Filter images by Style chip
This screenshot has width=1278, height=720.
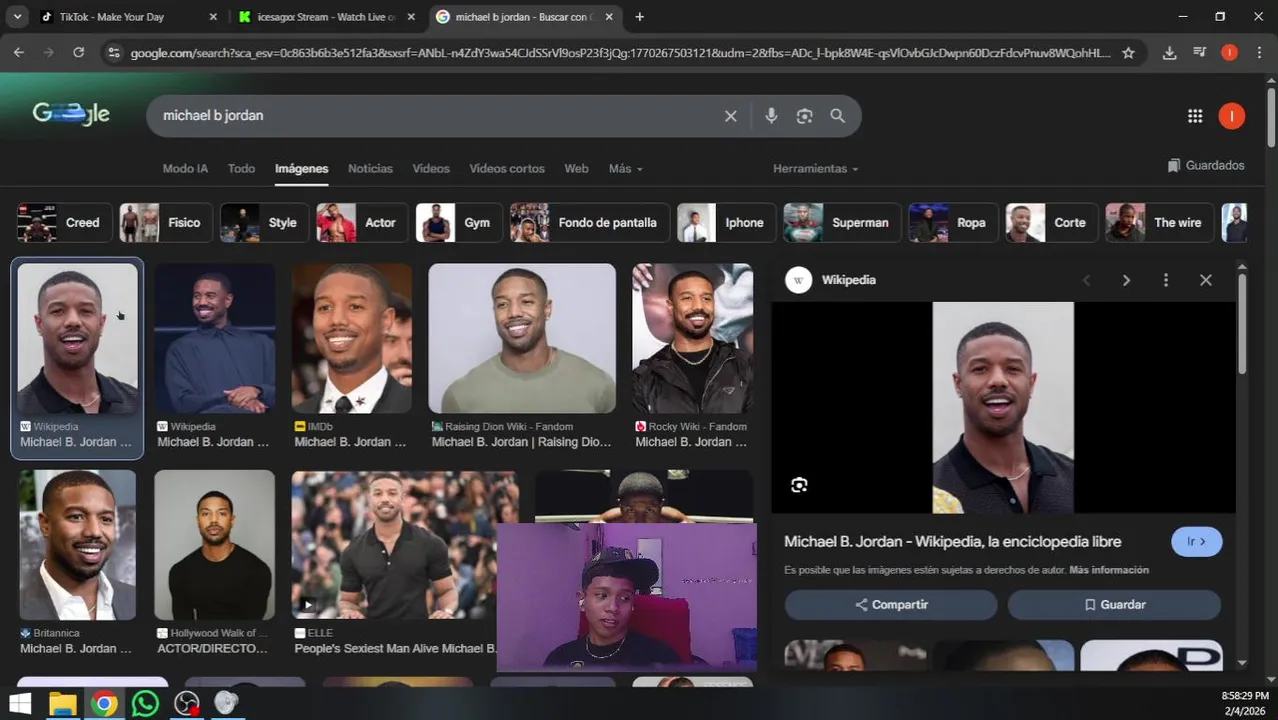(x=265, y=223)
